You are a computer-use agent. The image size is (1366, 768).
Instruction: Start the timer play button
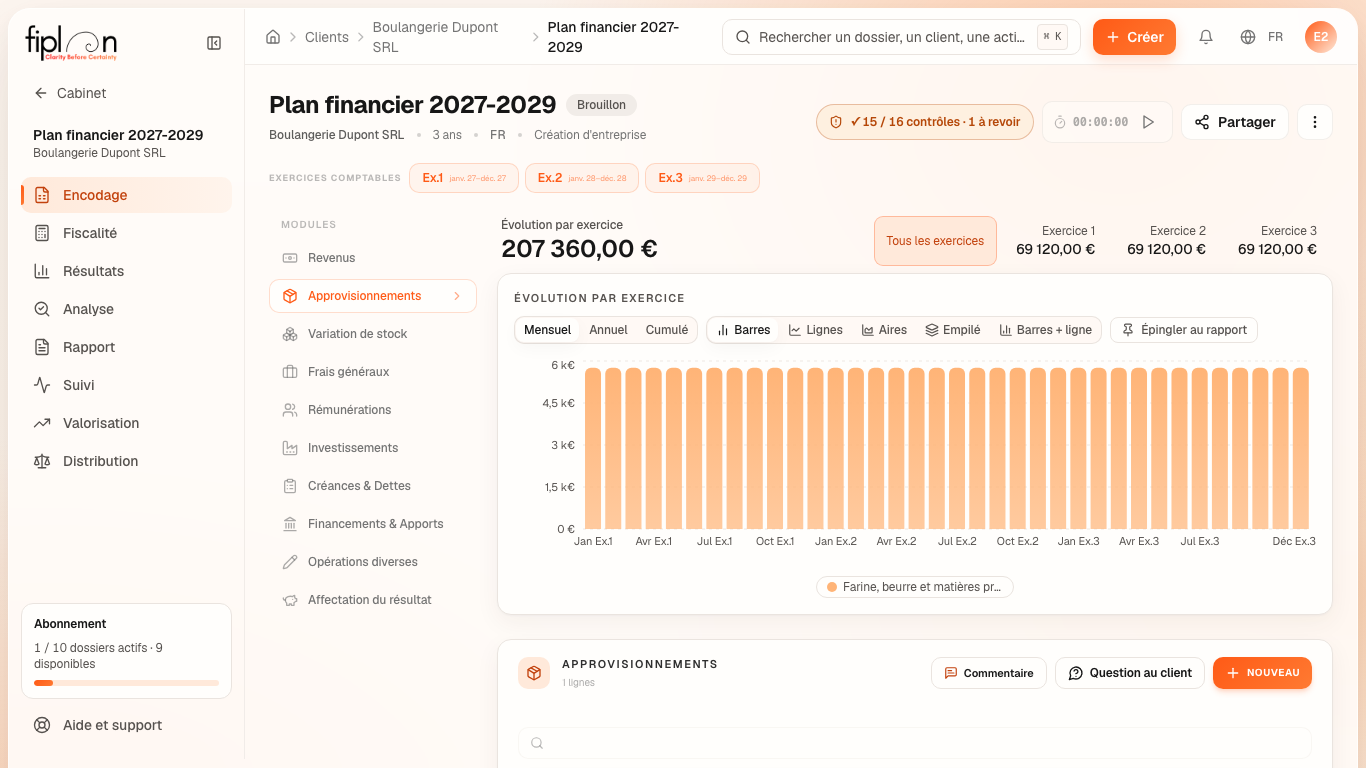[x=1148, y=122]
